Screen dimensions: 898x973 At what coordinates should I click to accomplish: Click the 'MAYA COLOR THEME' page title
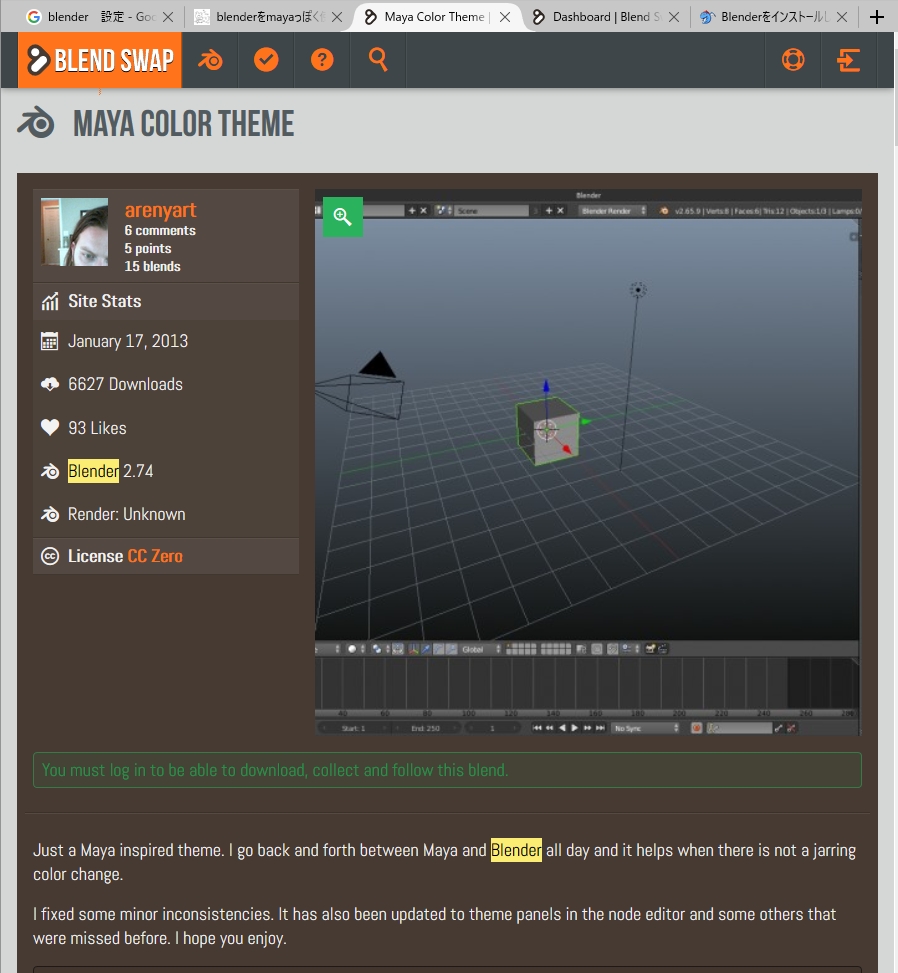(184, 123)
